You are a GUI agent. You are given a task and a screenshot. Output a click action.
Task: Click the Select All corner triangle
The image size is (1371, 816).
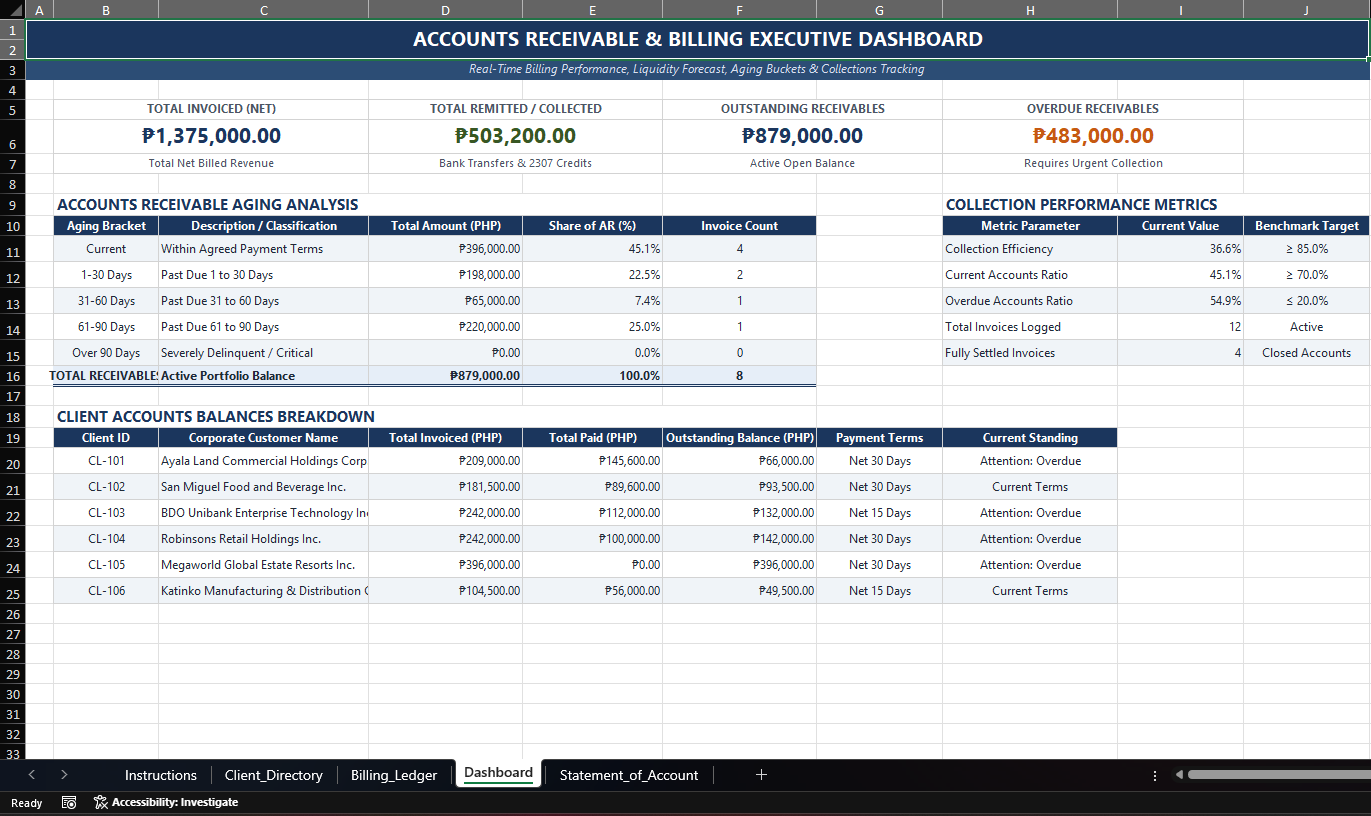(x=13, y=9)
